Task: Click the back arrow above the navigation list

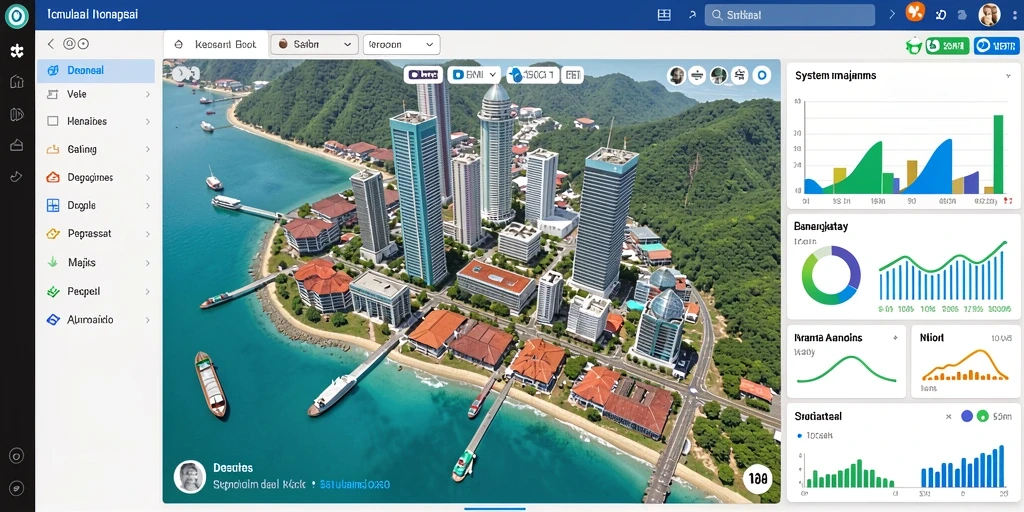Action: pos(50,44)
